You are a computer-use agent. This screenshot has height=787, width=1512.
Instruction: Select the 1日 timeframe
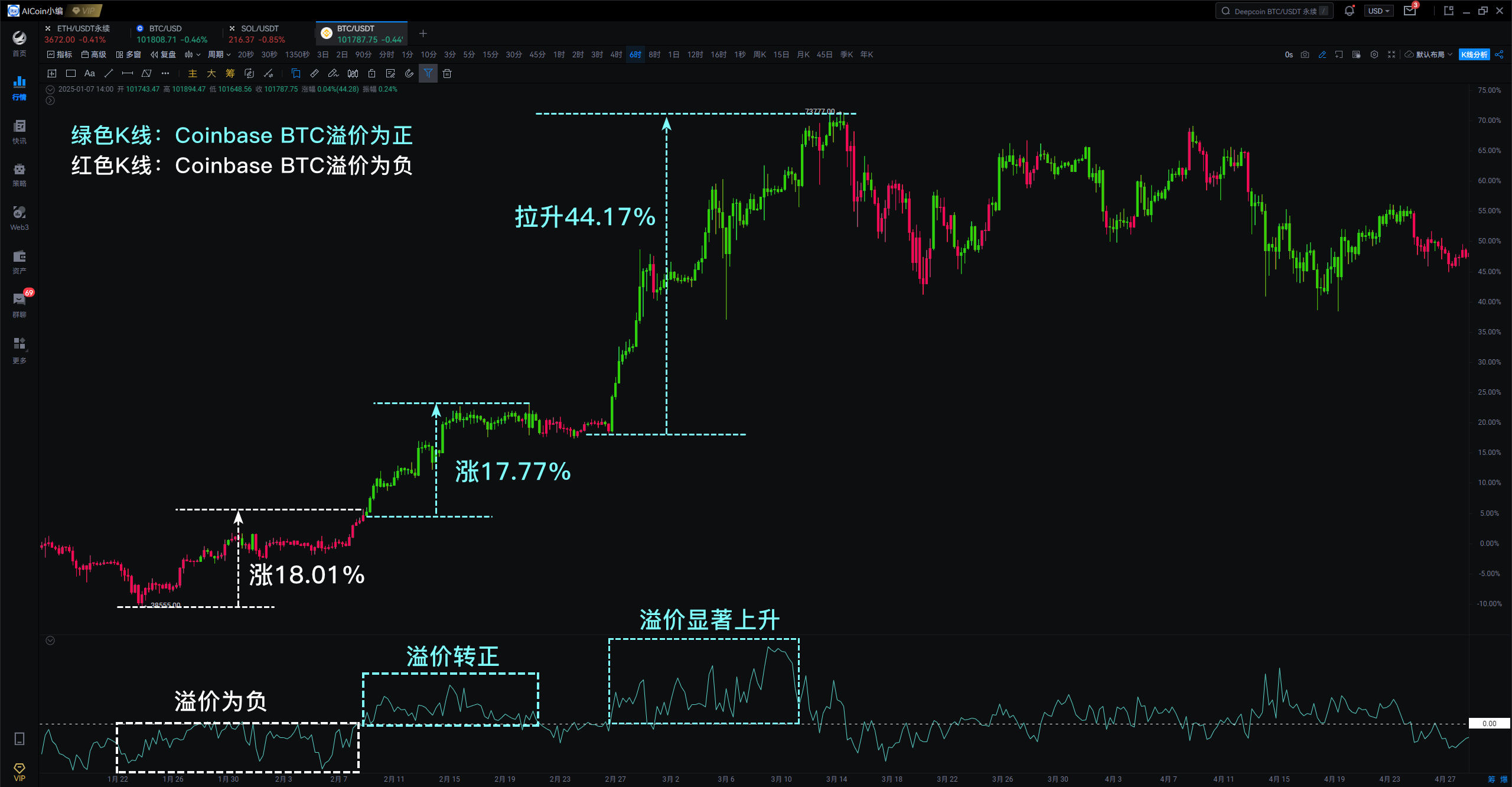(x=674, y=54)
